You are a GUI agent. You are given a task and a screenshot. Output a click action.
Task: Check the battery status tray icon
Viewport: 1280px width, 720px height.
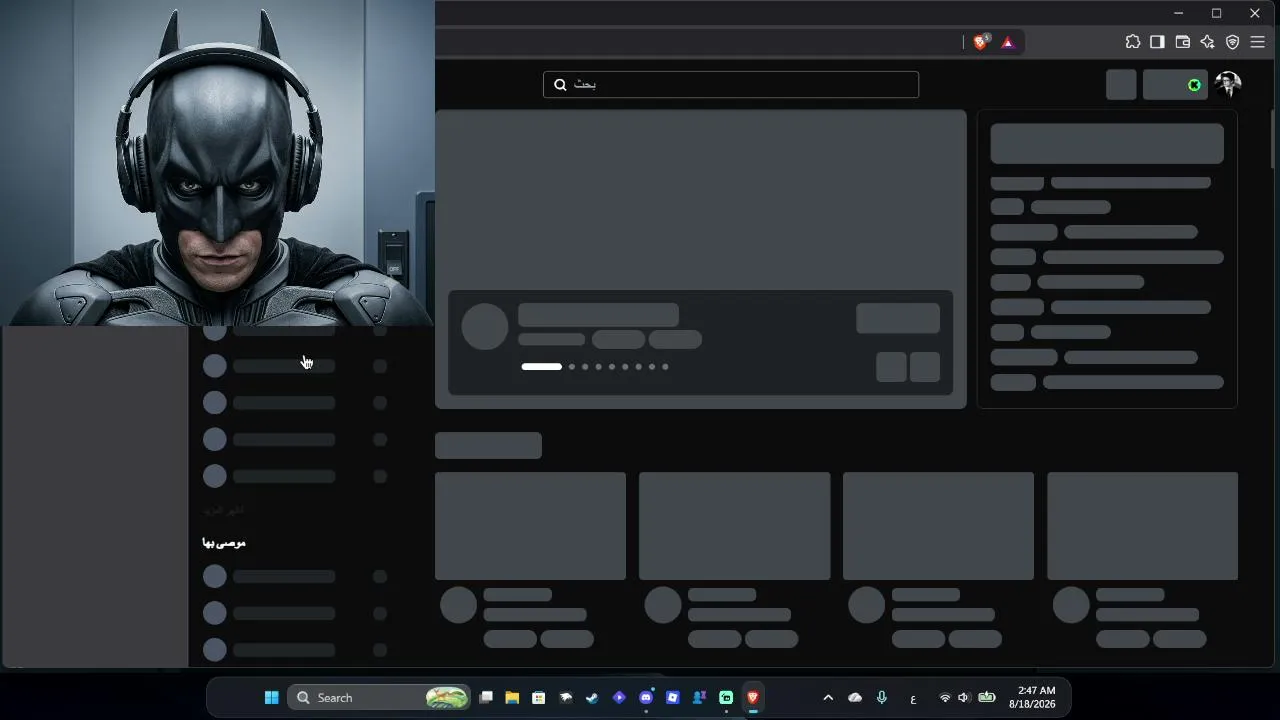click(987, 697)
